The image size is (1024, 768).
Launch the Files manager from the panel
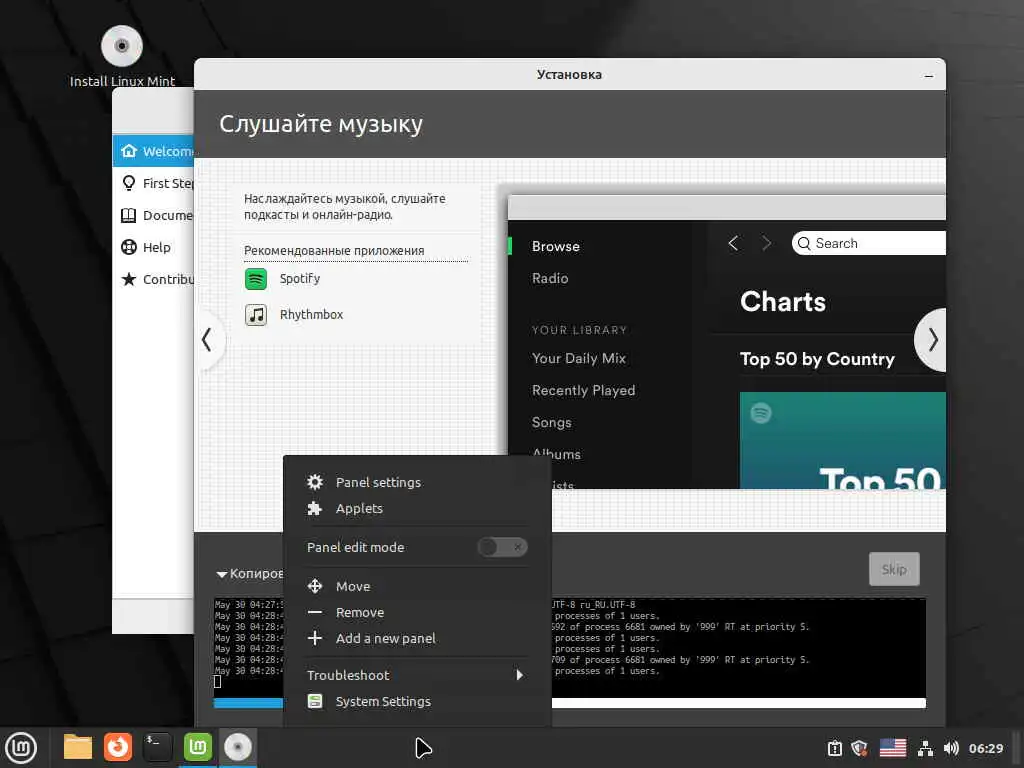coord(78,747)
